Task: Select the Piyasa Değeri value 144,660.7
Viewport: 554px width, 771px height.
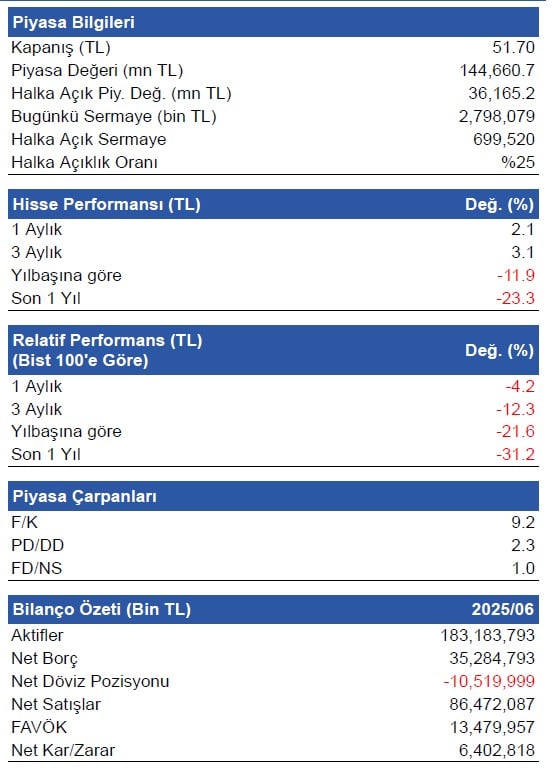Action: tap(497, 70)
